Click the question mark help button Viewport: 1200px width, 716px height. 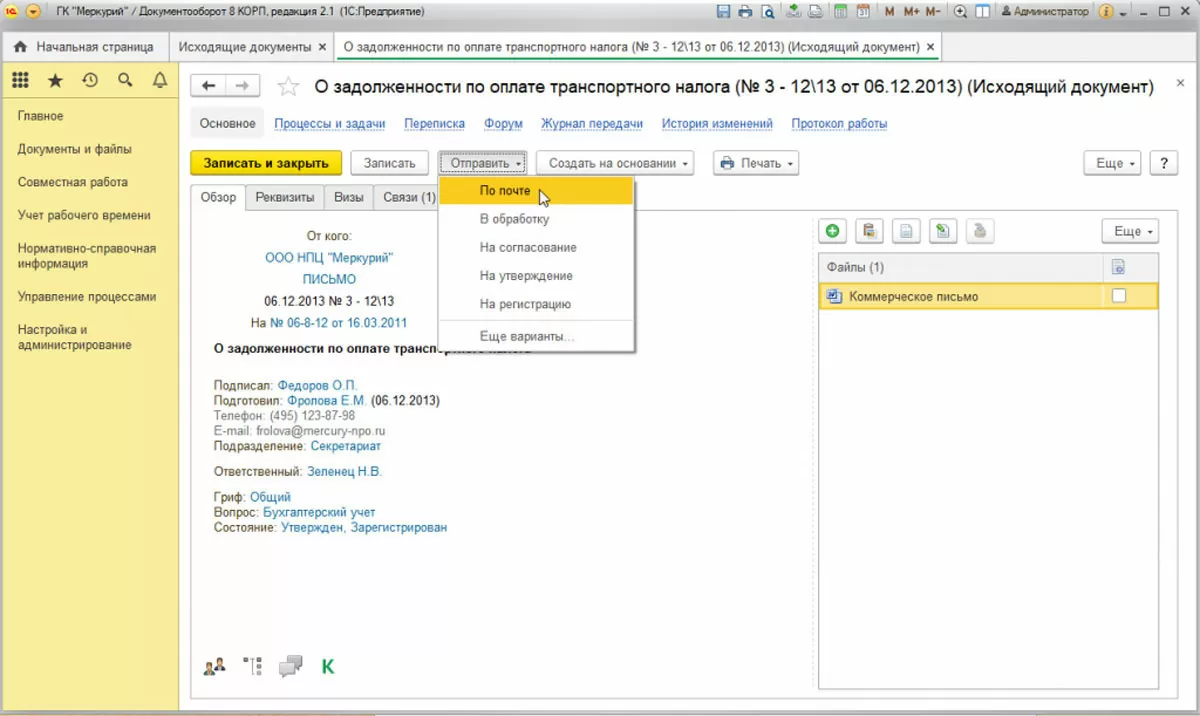1163,163
